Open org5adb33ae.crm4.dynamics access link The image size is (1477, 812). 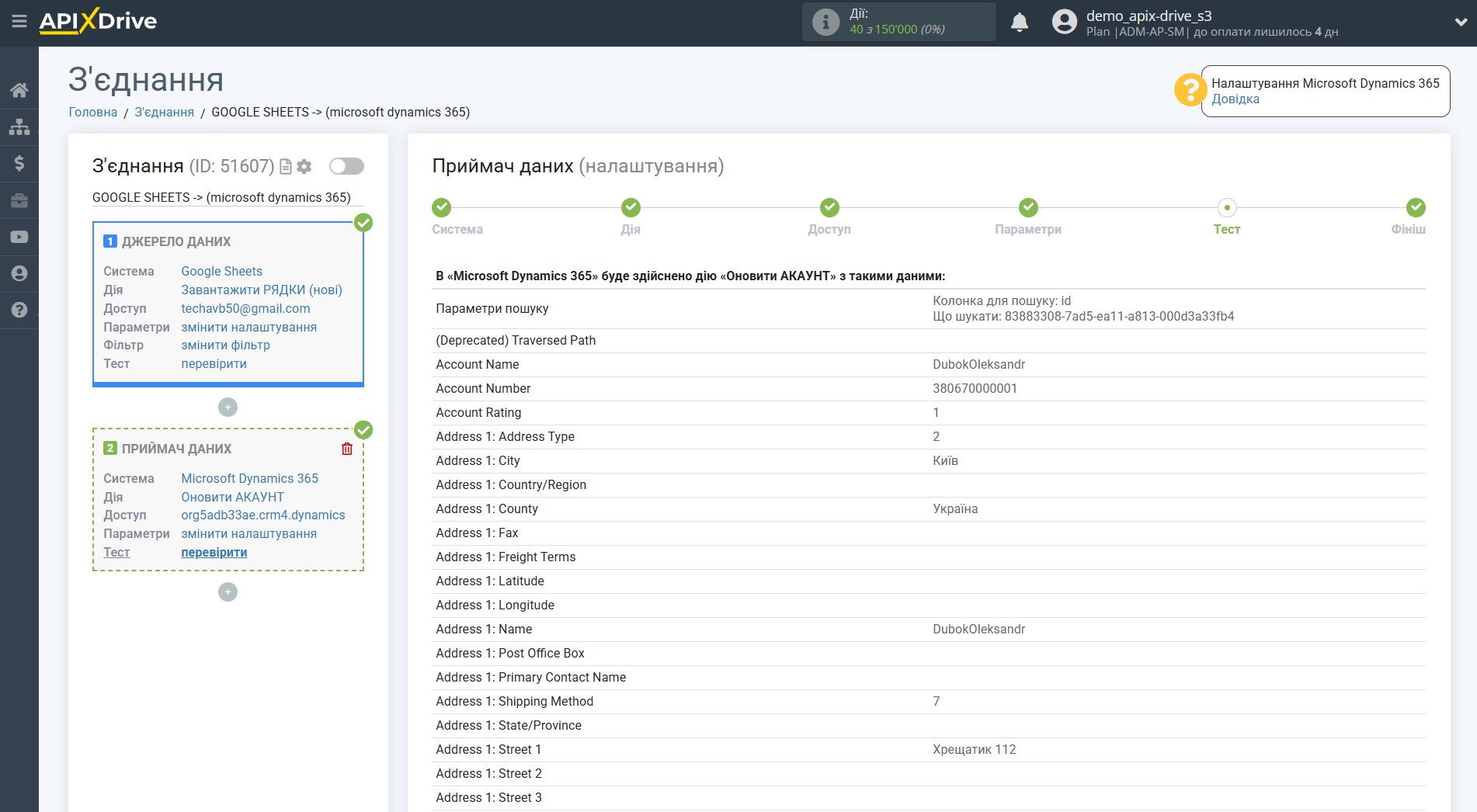point(263,515)
